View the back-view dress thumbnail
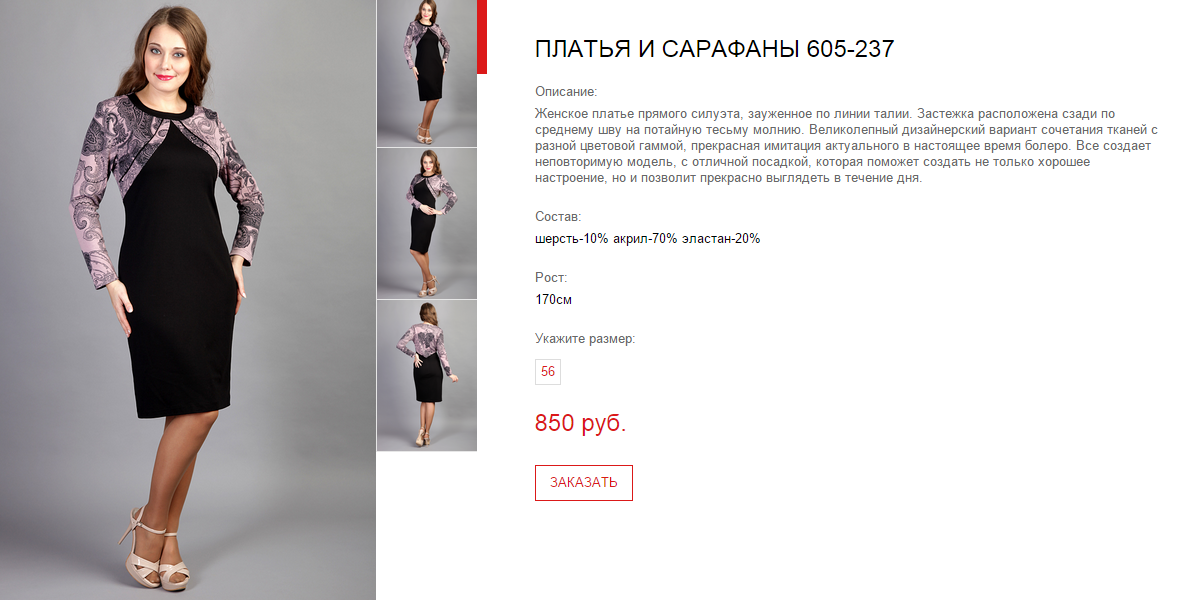This screenshot has width=1180, height=600. click(x=427, y=376)
